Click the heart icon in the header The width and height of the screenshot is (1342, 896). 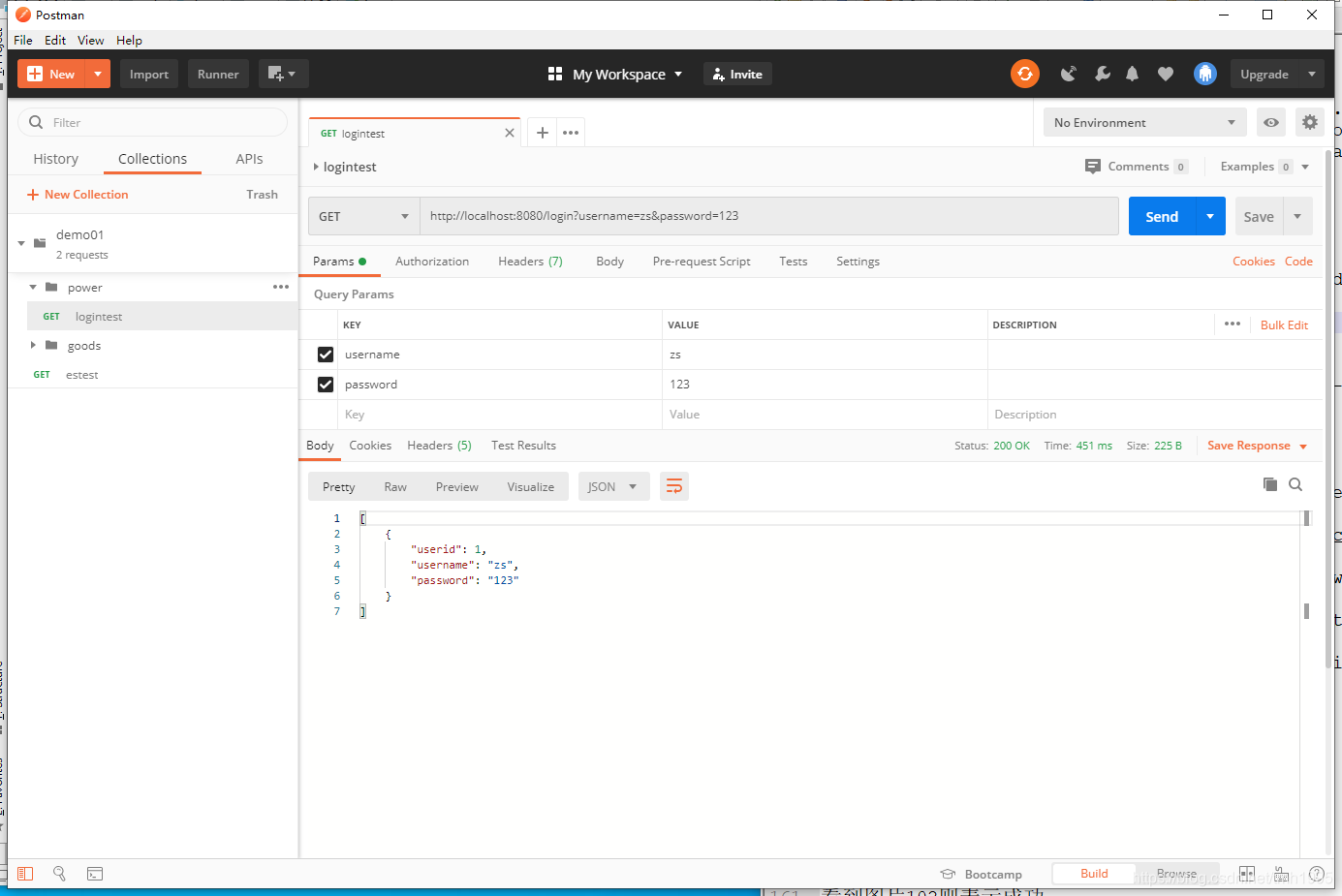click(1166, 74)
